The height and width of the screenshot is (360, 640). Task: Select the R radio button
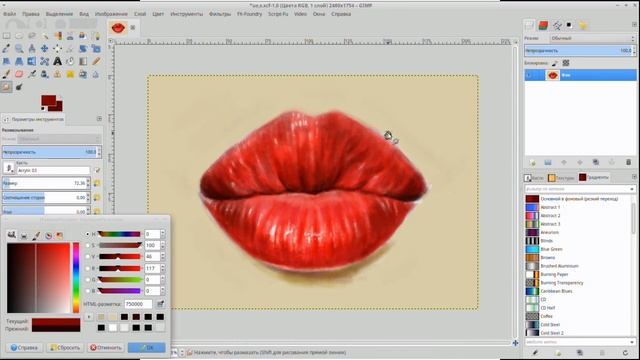(88, 268)
